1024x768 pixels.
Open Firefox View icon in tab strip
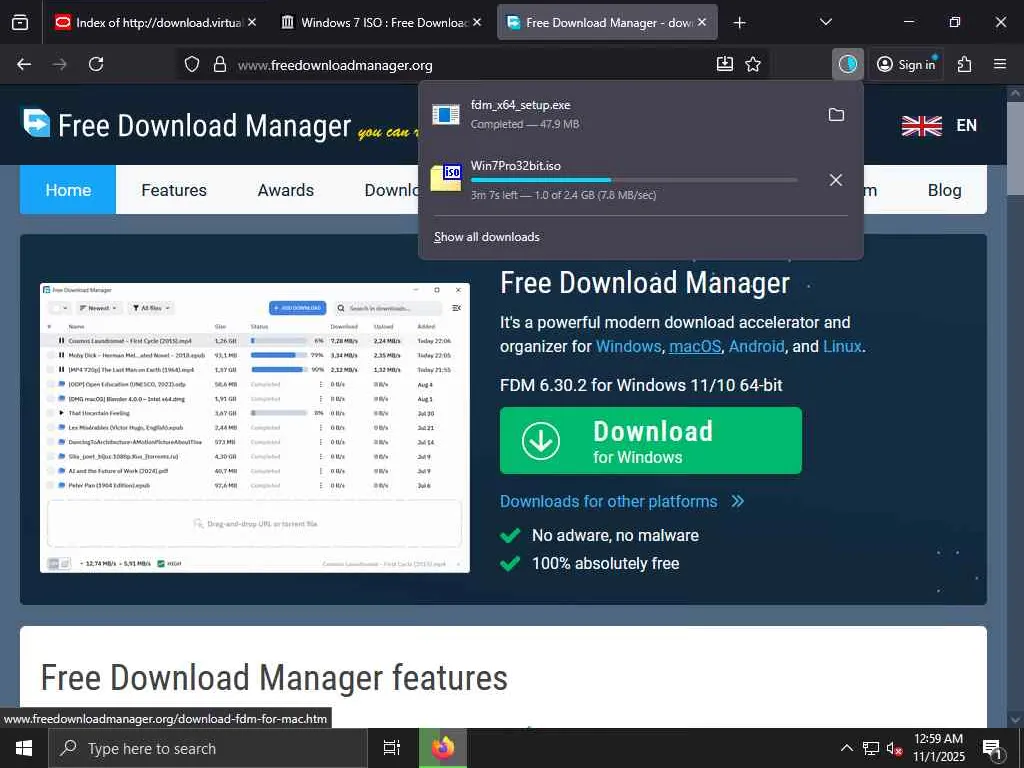coord(20,22)
